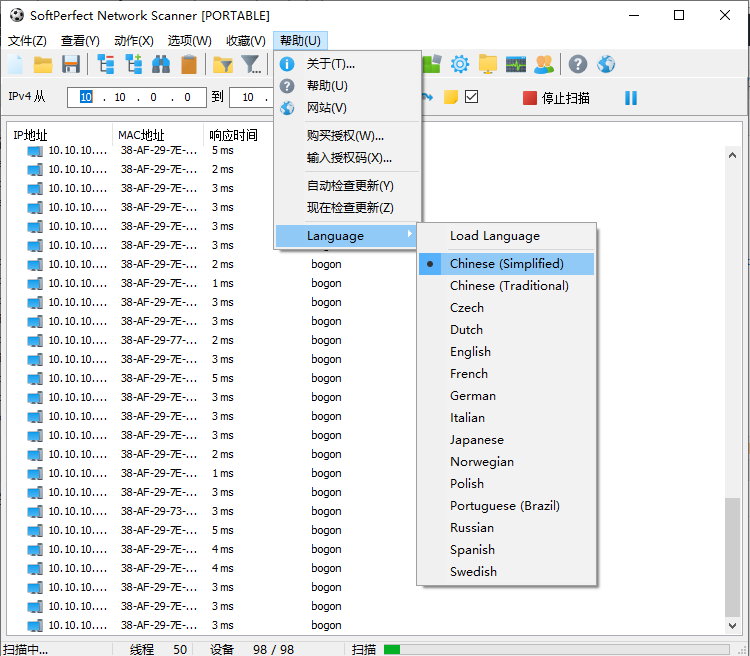Viewport: 750px width, 656px height.
Task: Open the 选项(W) menu
Action: point(189,41)
